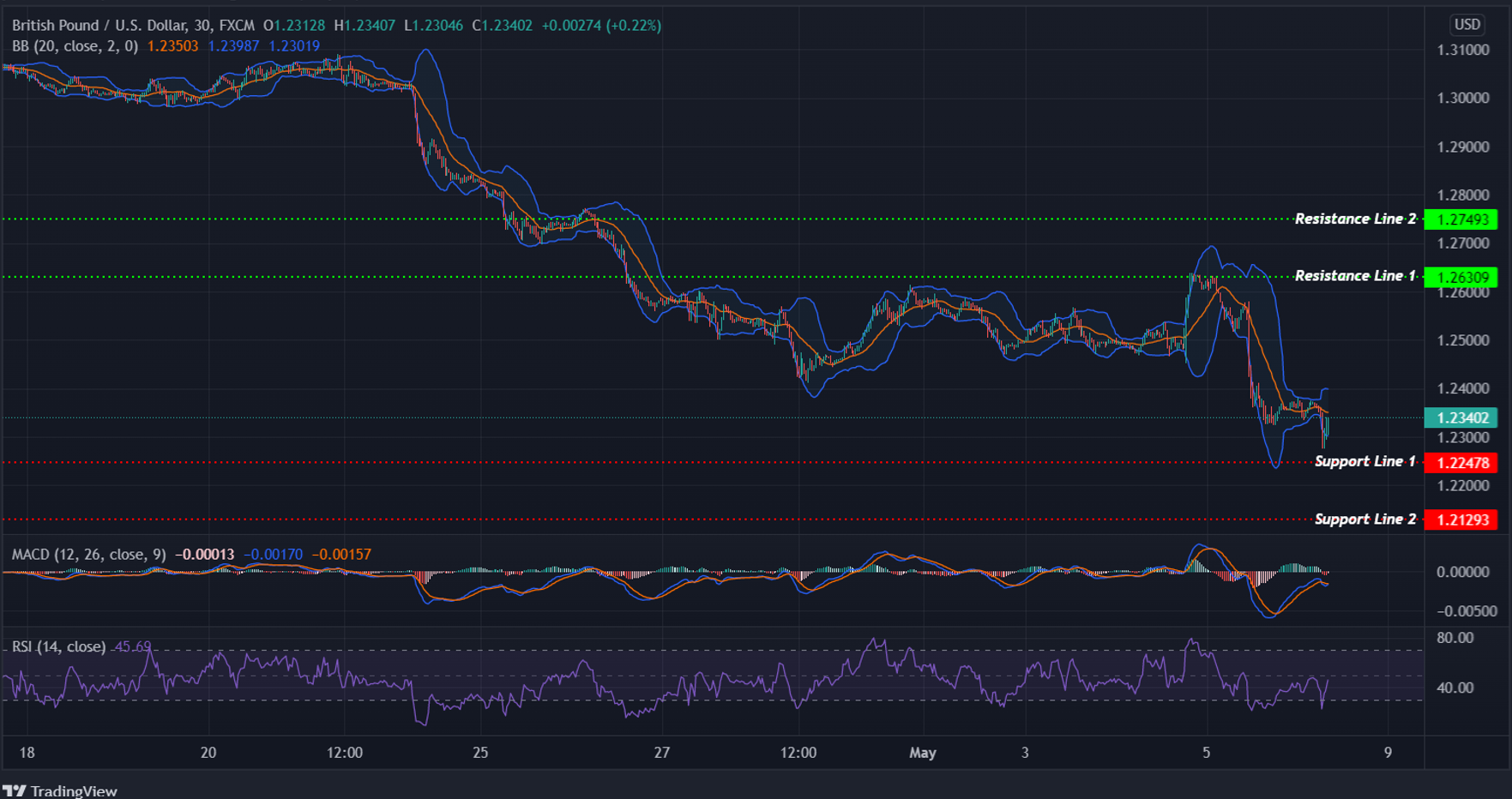Open the USD currency button on price scale
Viewport: 1512px width, 799px height.
(x=1468, y=25)
